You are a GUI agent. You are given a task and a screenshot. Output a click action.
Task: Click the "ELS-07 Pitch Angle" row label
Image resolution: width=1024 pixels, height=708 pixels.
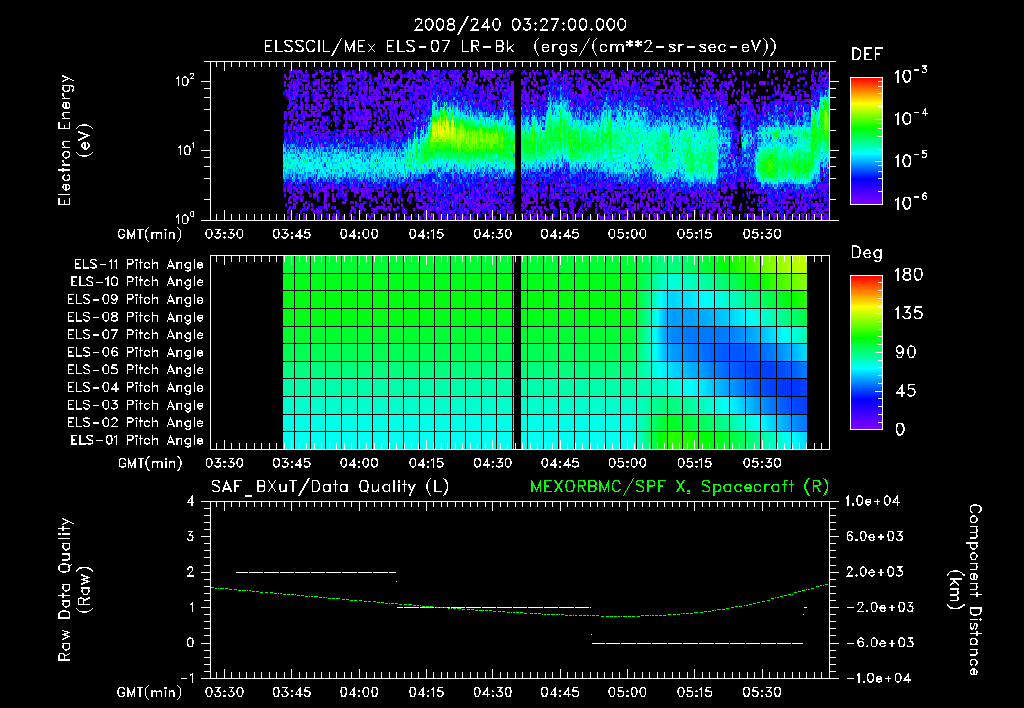pyautogui.click(x=136, y=335)
